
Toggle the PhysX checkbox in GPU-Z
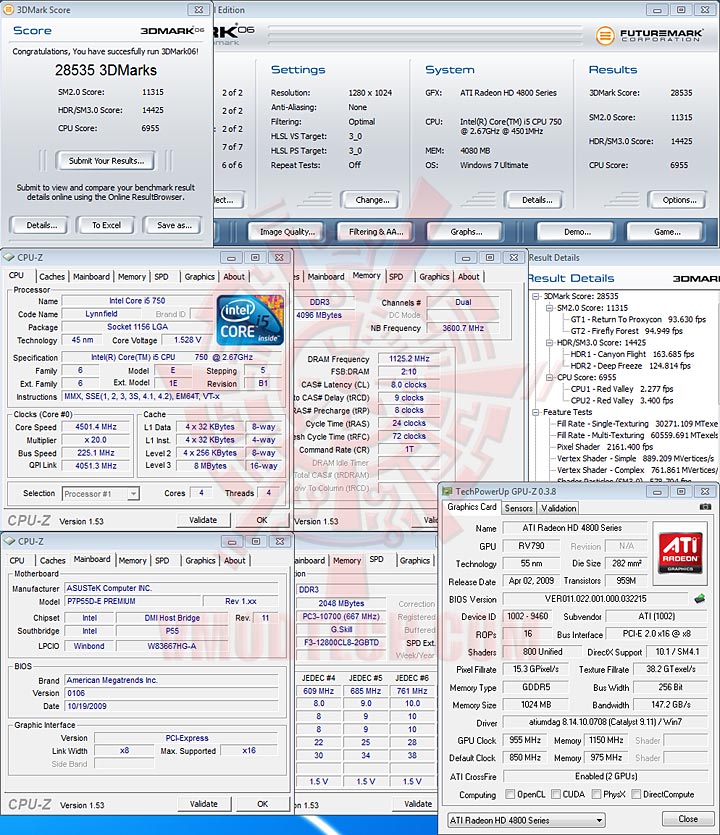click(x=596, y=794)
